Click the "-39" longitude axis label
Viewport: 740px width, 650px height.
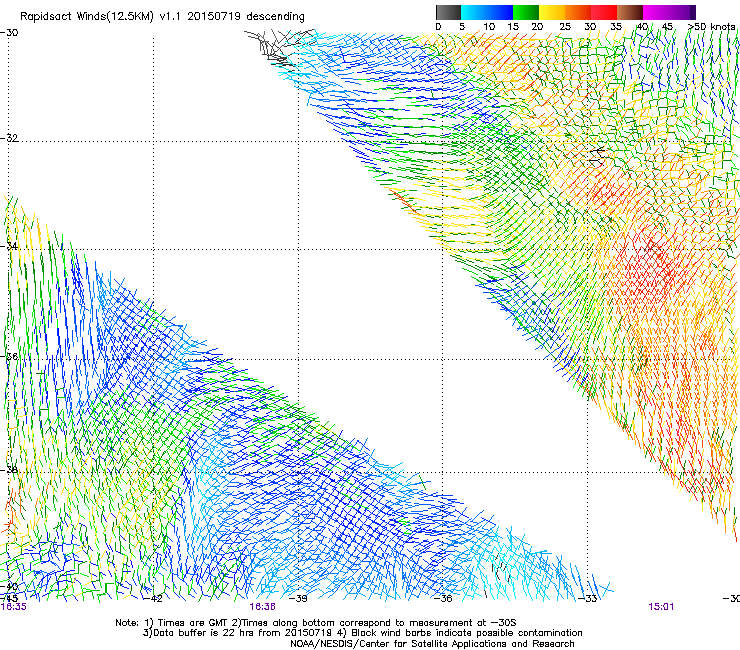point(298,599)
